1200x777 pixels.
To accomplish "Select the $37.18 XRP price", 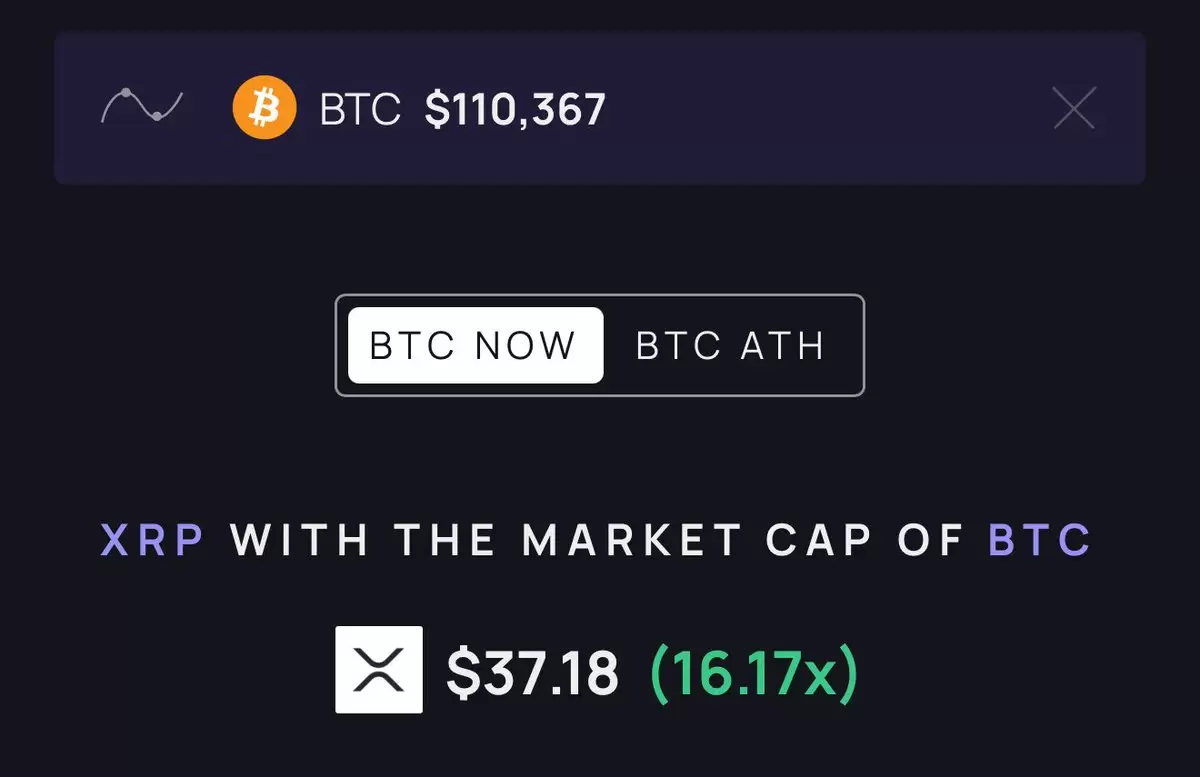I will 532,671.
